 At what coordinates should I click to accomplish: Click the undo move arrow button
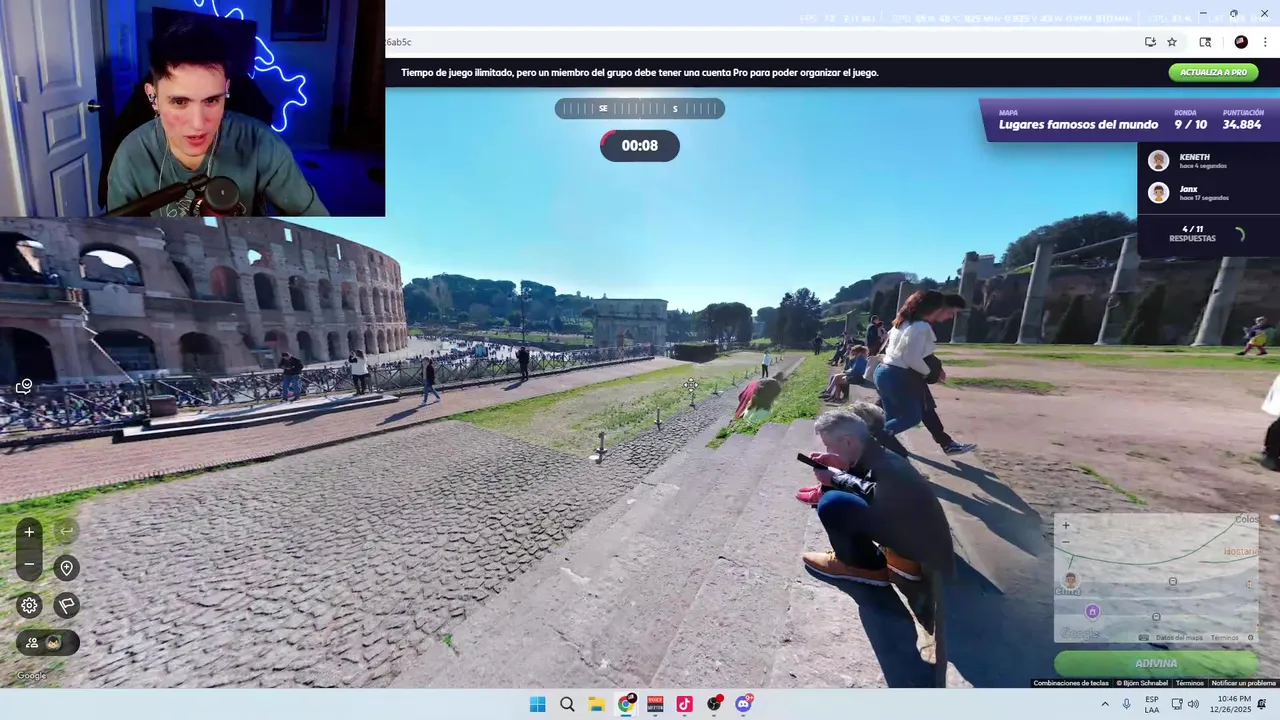(67, 532)
